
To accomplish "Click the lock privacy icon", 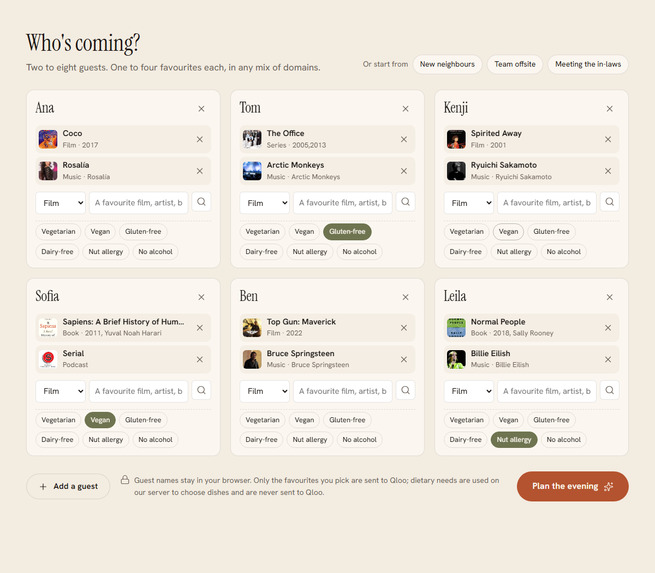I will 125,480.
